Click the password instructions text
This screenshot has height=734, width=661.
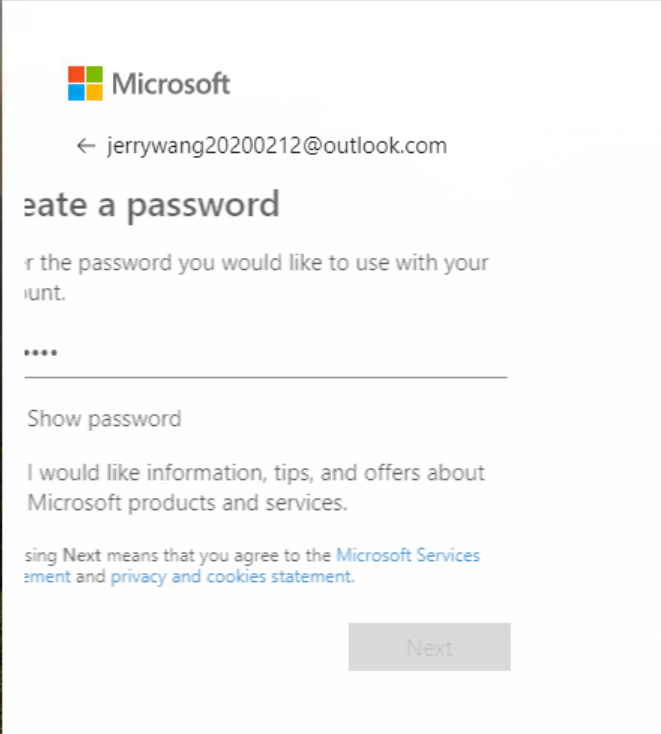[x=255, y=263]
